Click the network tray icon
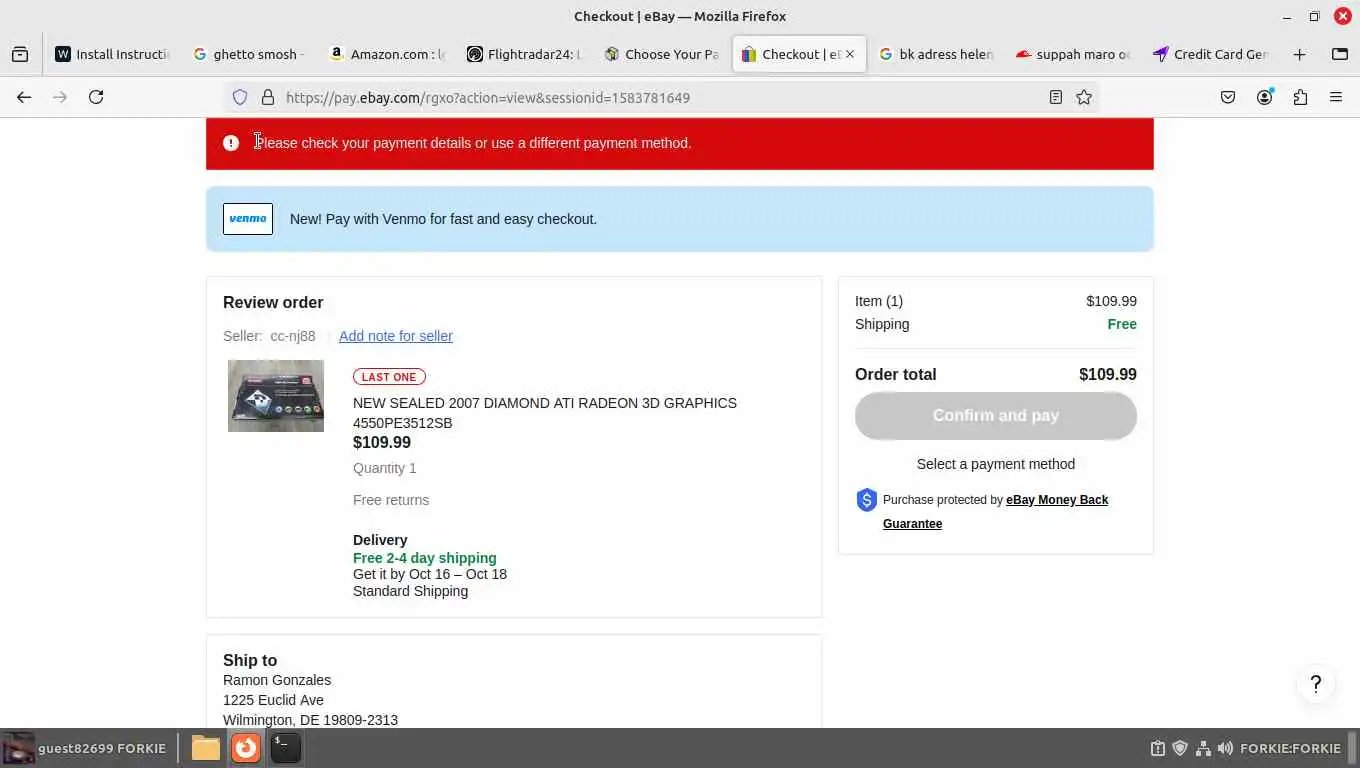1360x768 pixels. tap(1203, 748)
